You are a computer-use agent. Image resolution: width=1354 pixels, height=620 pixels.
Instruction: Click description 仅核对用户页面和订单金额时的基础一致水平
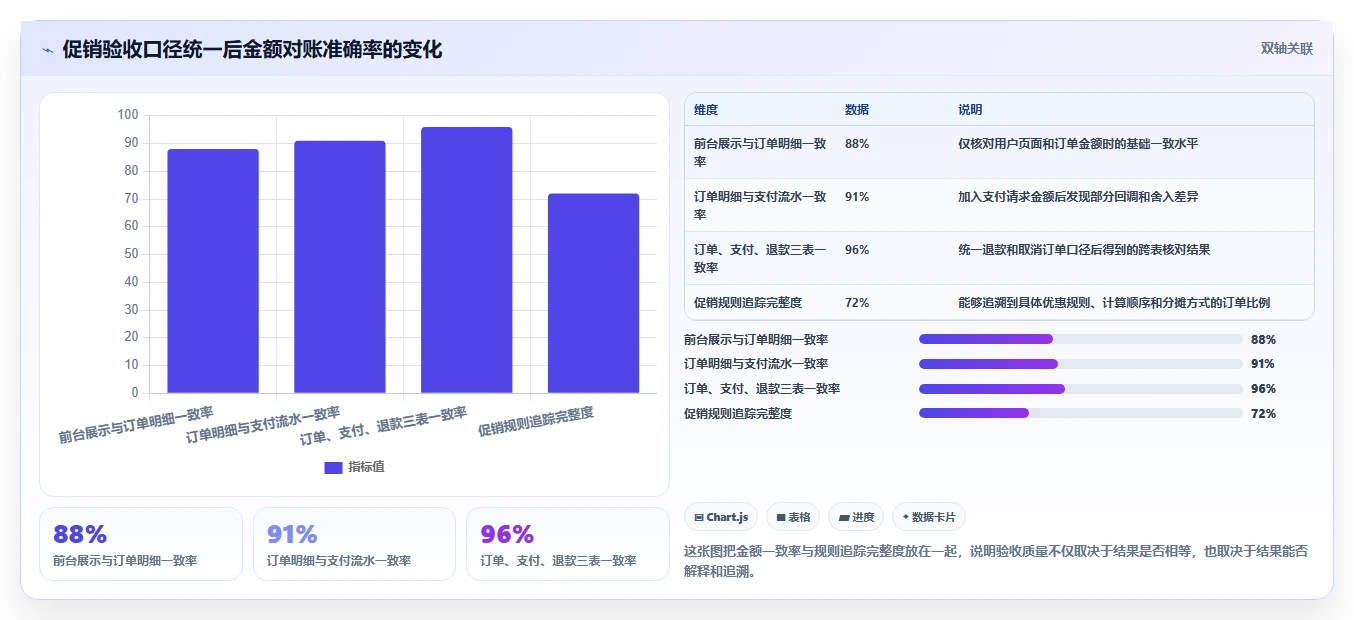1078,144
